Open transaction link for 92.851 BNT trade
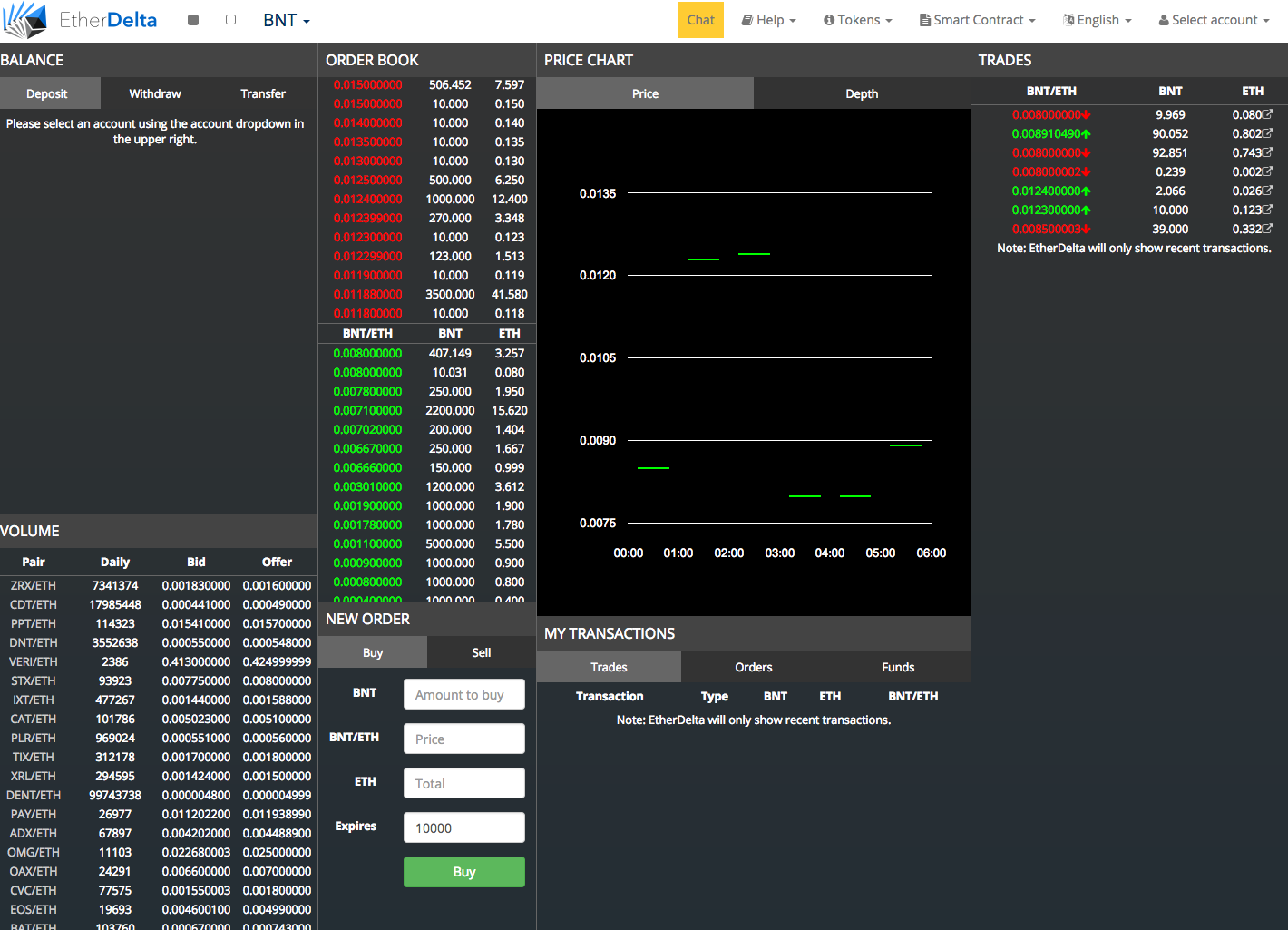1288x930 pixels. [x=1268, y=152]
